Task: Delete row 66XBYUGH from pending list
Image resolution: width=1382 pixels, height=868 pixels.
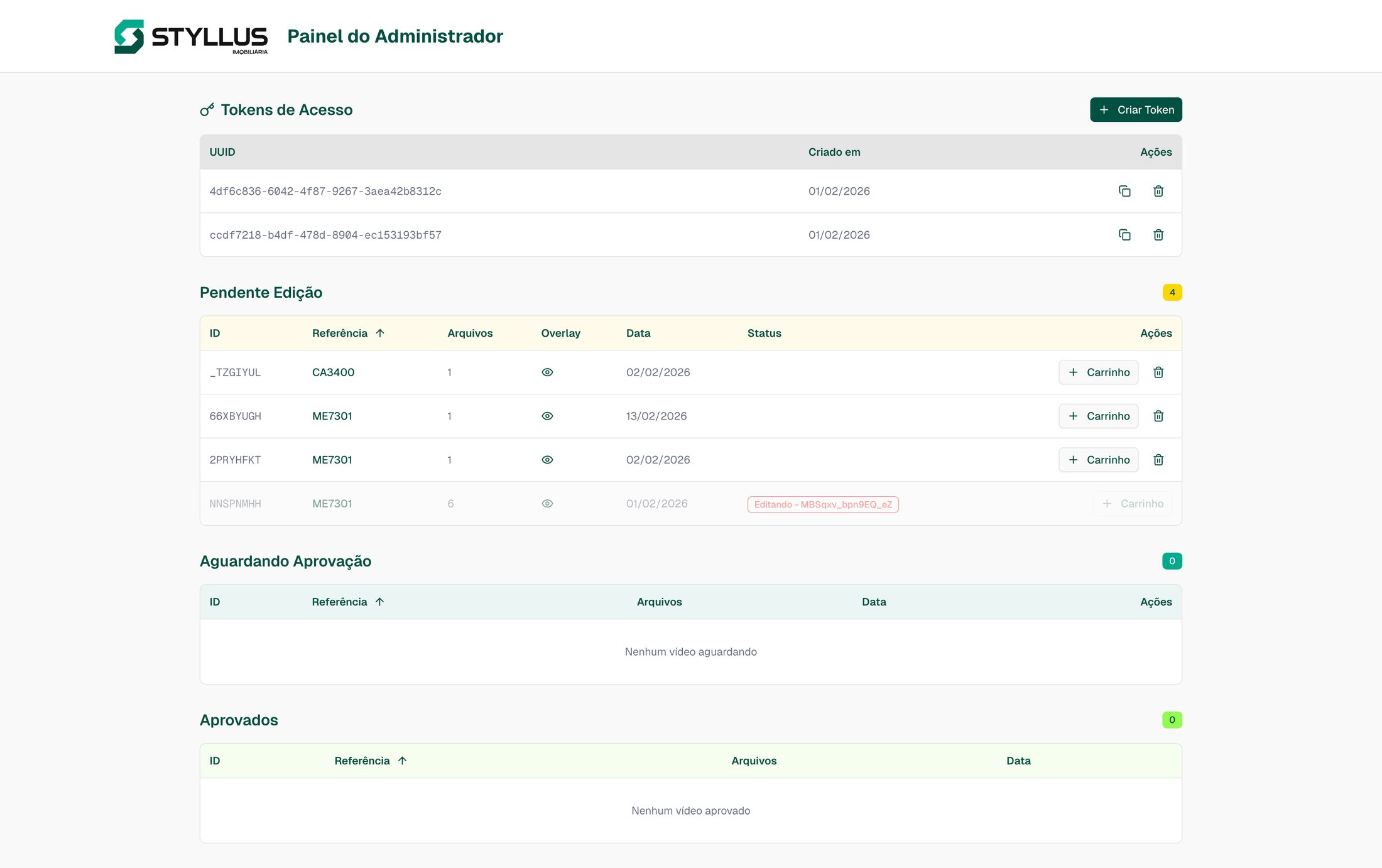Action: tap(1158, 416)
